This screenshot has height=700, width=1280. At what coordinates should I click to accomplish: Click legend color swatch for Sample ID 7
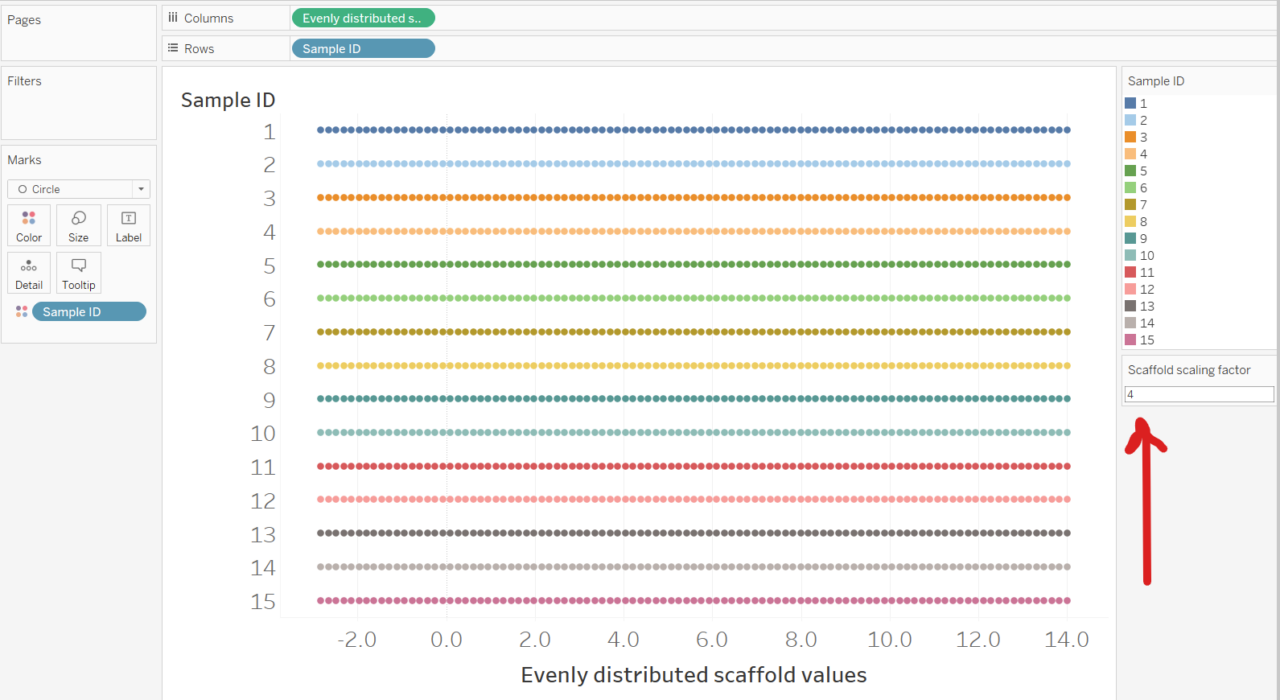[x=1130, y=204]
